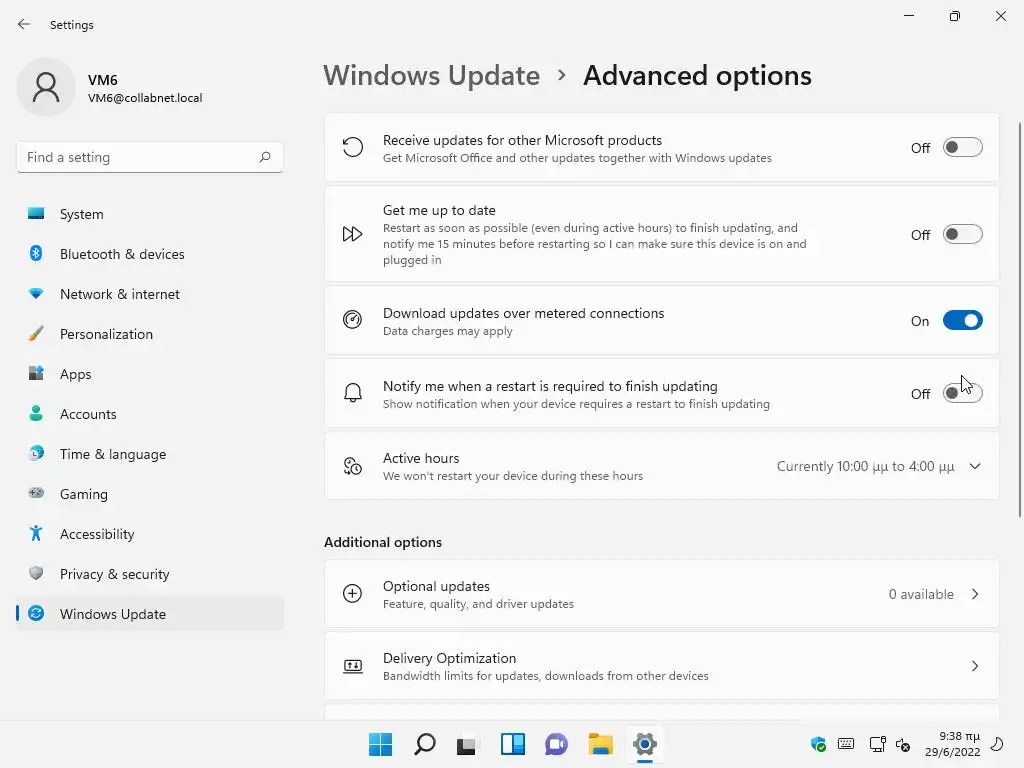Click the Gaming controller icon
The height and width of the screenshot is (768, 1024).
point(36,493)
